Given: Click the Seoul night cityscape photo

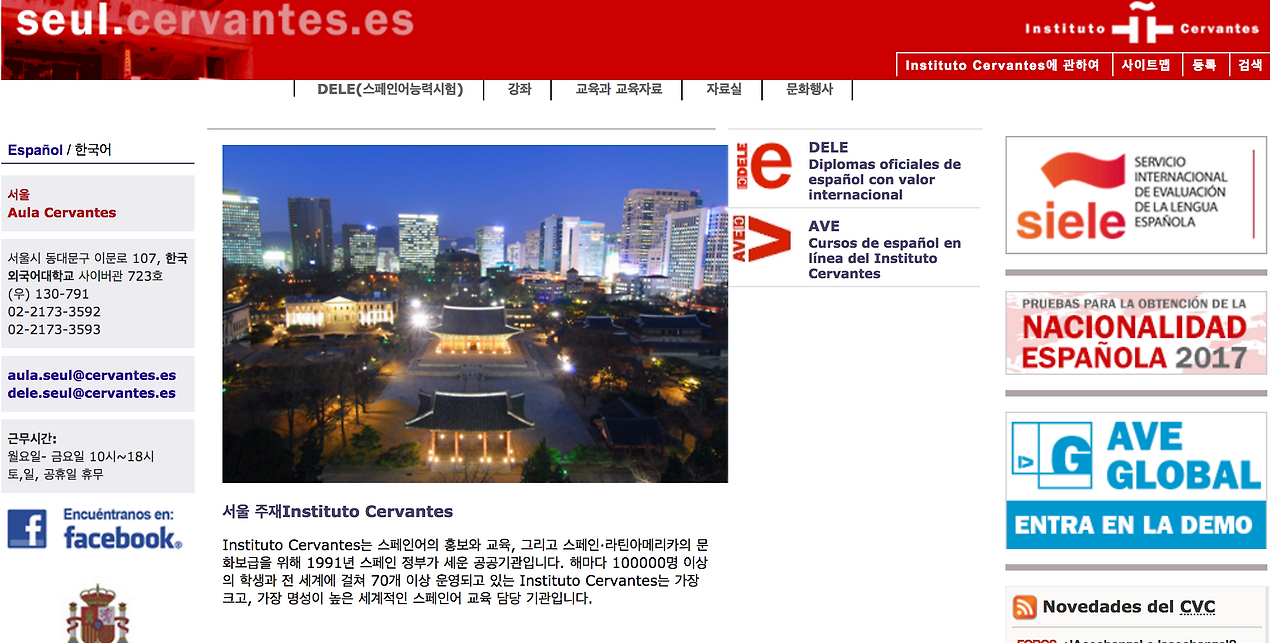Looking at the screenshot, I should (x=475, y=314).
